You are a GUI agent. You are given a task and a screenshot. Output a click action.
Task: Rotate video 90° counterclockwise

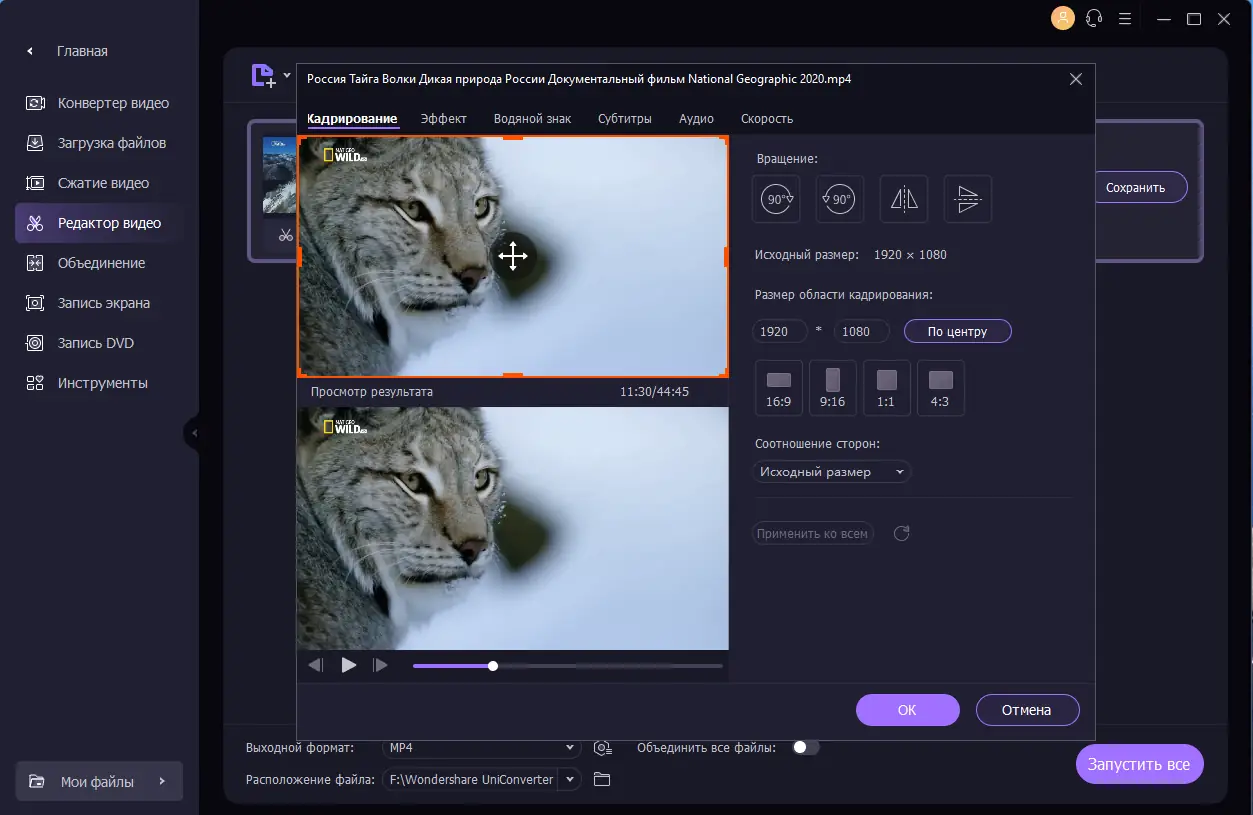coord(840,199)
